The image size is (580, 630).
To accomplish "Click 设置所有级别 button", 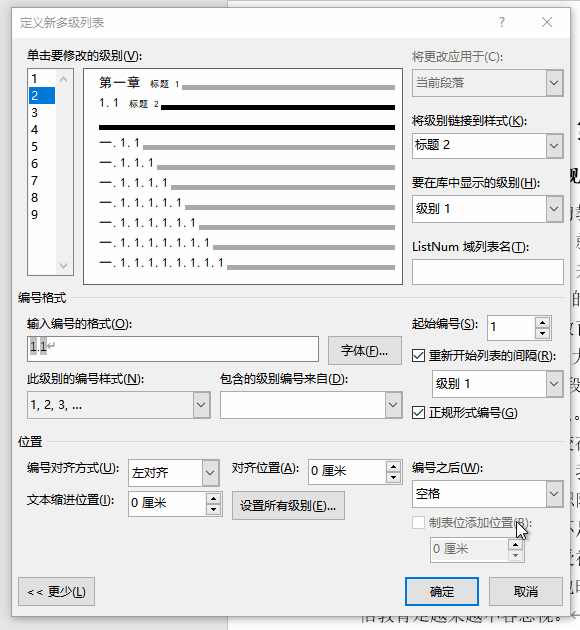I will coord(288,505).
